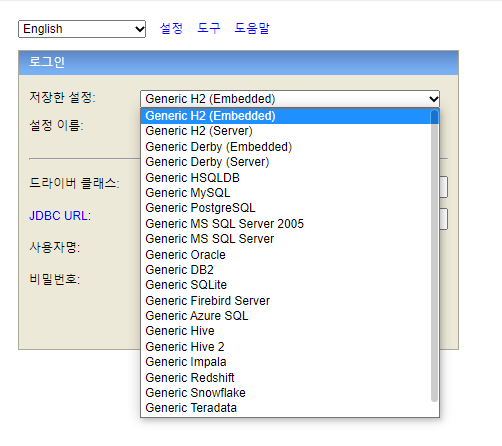The image size is (502, 446).
Task: Open the English language dropdown
Action: pyautogui.click(x=82, y=29)
